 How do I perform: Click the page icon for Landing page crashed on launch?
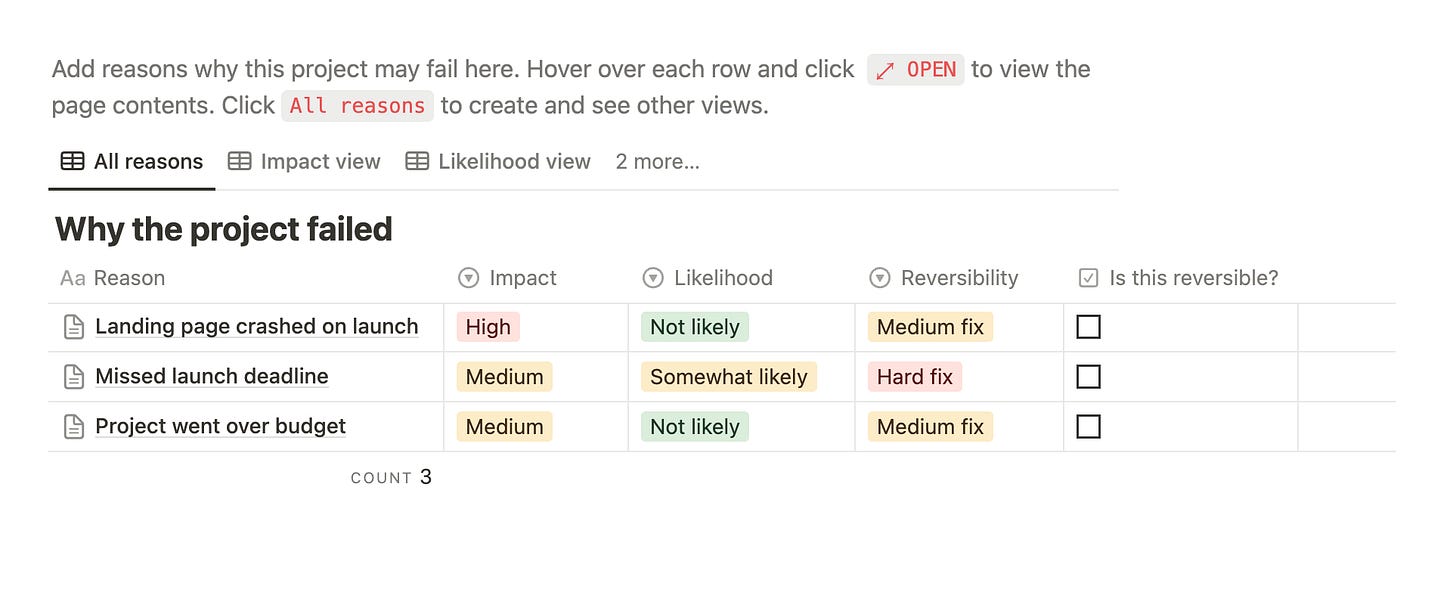pos(72,326)
